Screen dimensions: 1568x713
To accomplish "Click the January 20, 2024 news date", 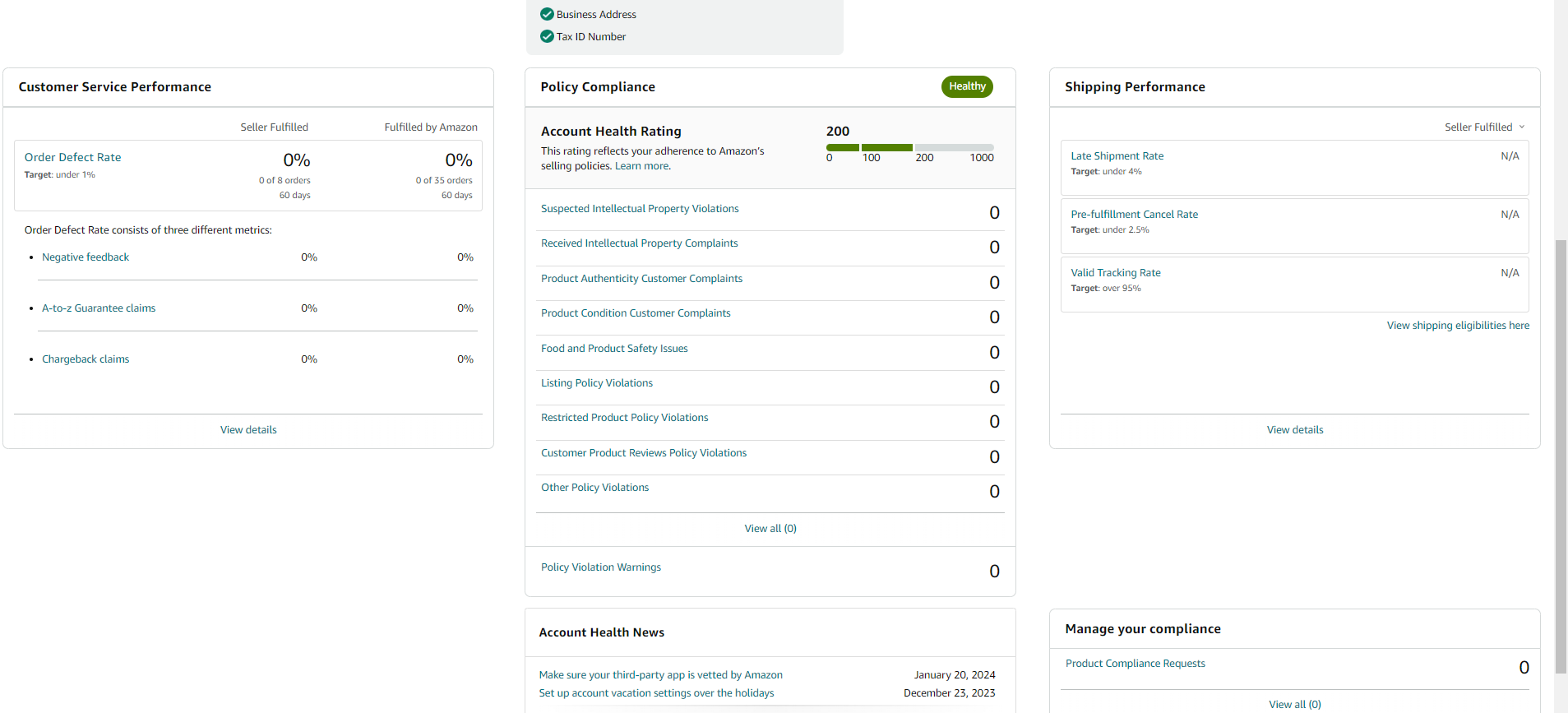I will 955,675.
